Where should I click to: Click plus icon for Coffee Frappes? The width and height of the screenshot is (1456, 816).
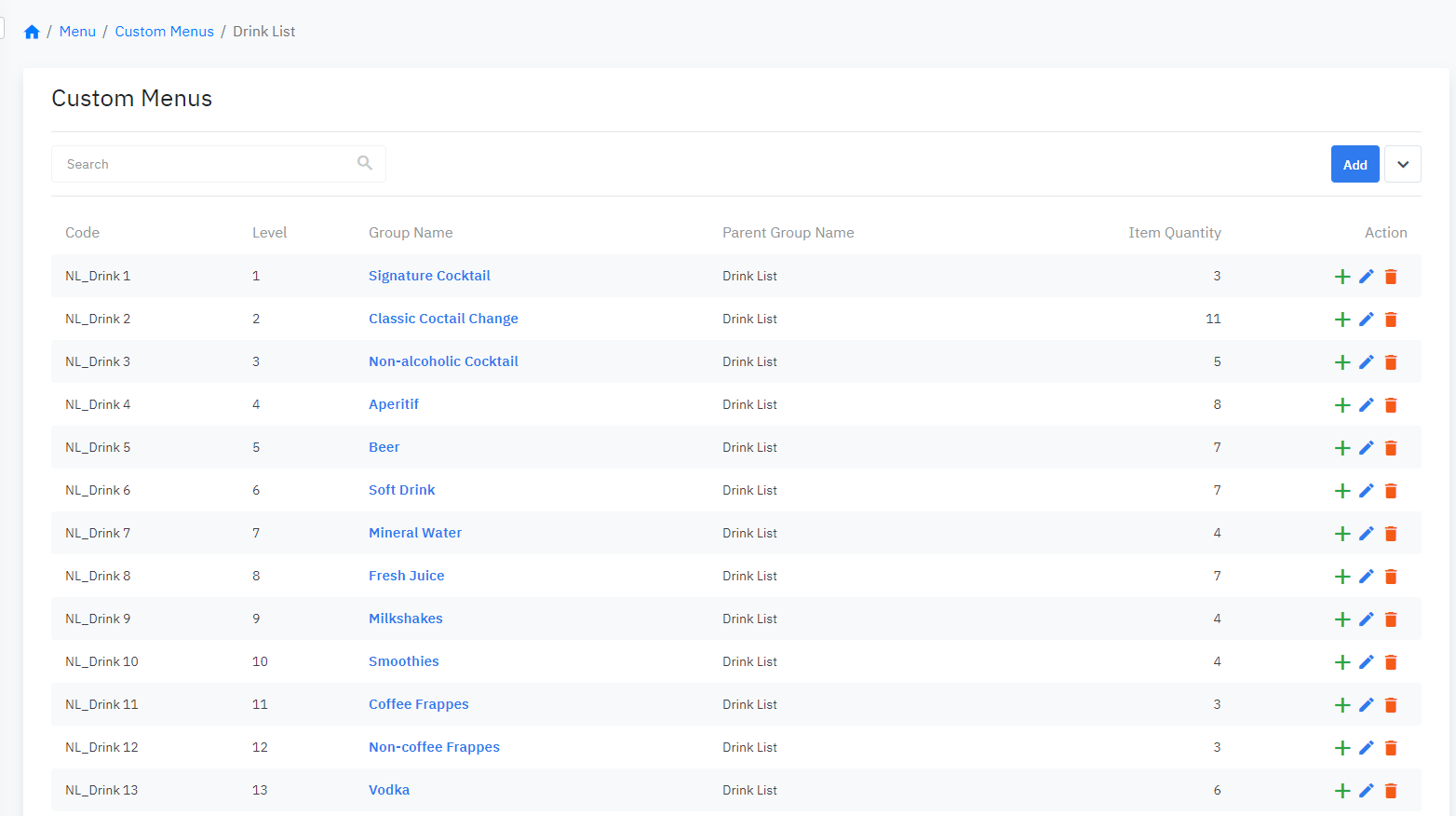click(1341, 705)
